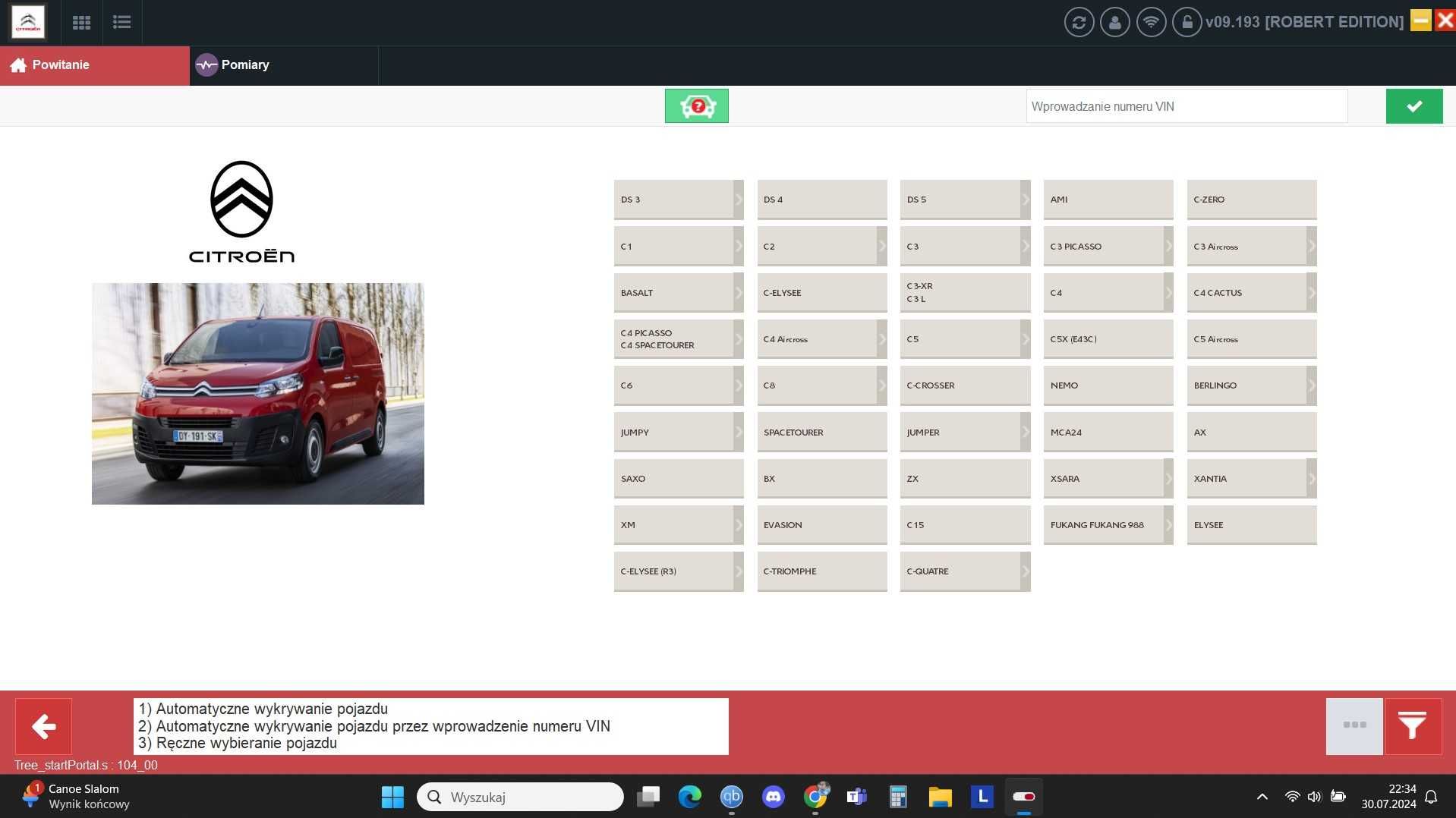The height and width of the screenshot is (818, 1456).
Task: Open Microsoft Edge from taskbar
Action: point(690,797)
